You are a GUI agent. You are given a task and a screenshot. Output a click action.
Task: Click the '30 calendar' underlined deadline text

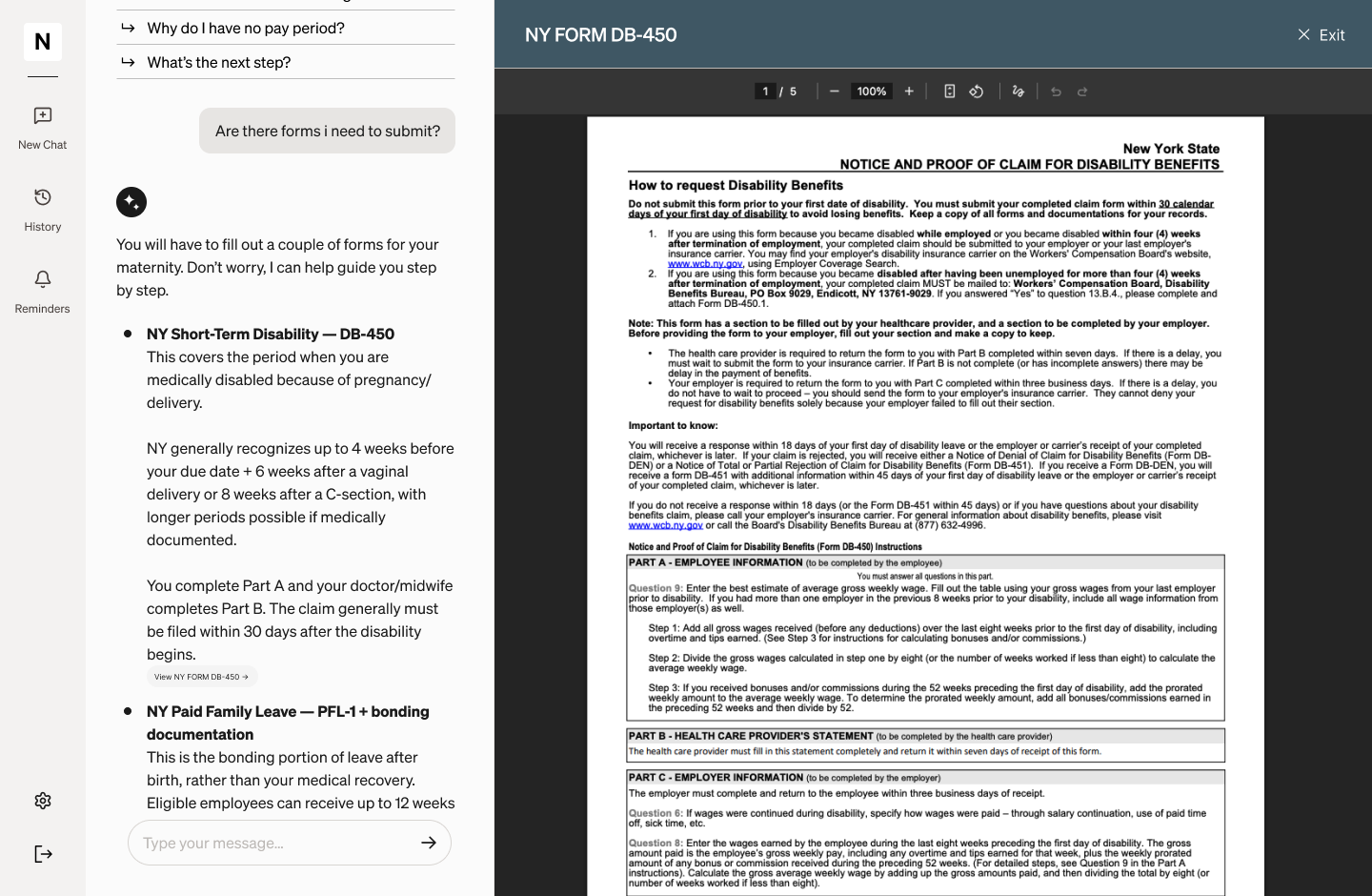tap(1186, 204)
